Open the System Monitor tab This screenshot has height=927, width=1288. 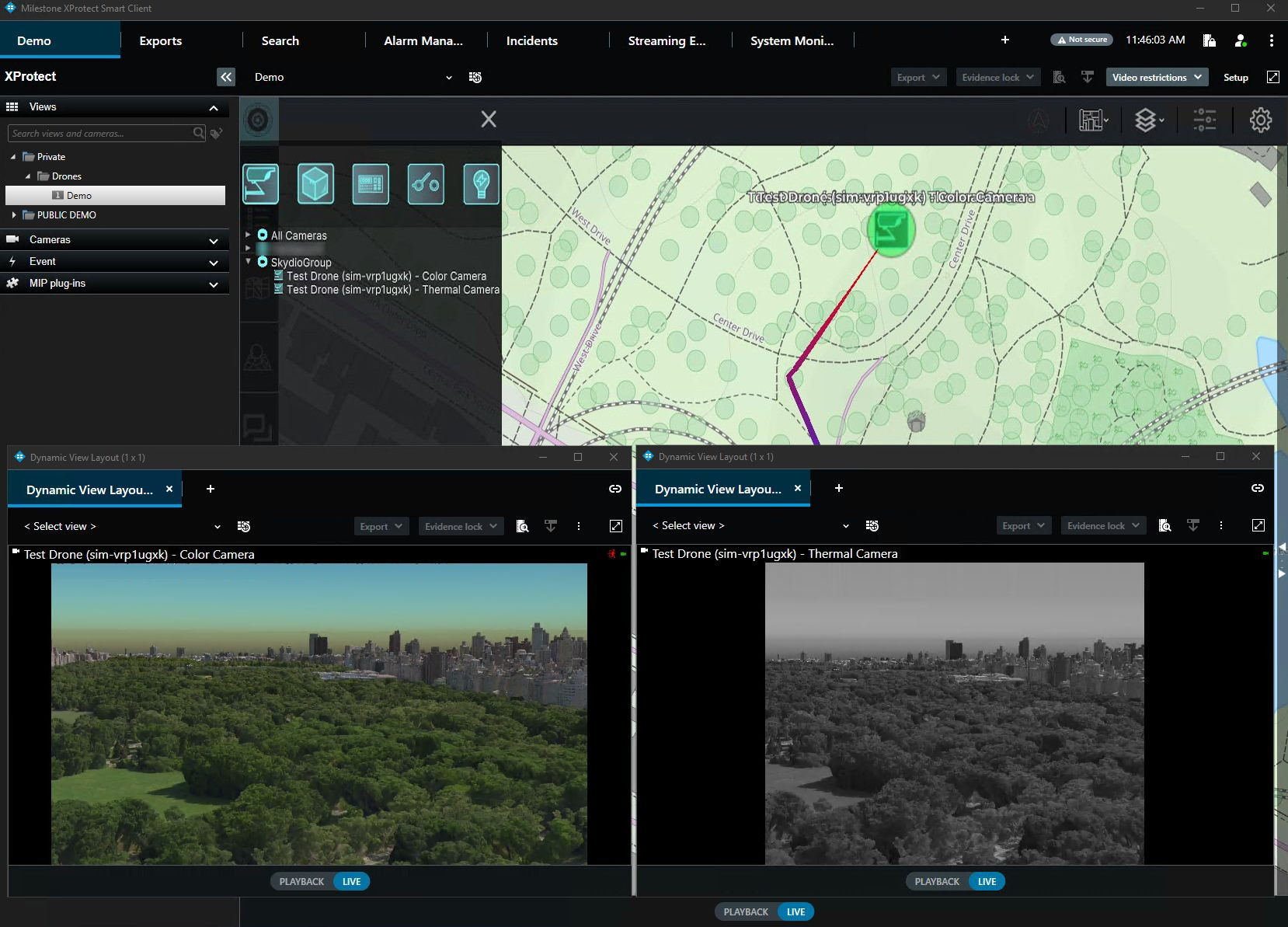point(792,40)
